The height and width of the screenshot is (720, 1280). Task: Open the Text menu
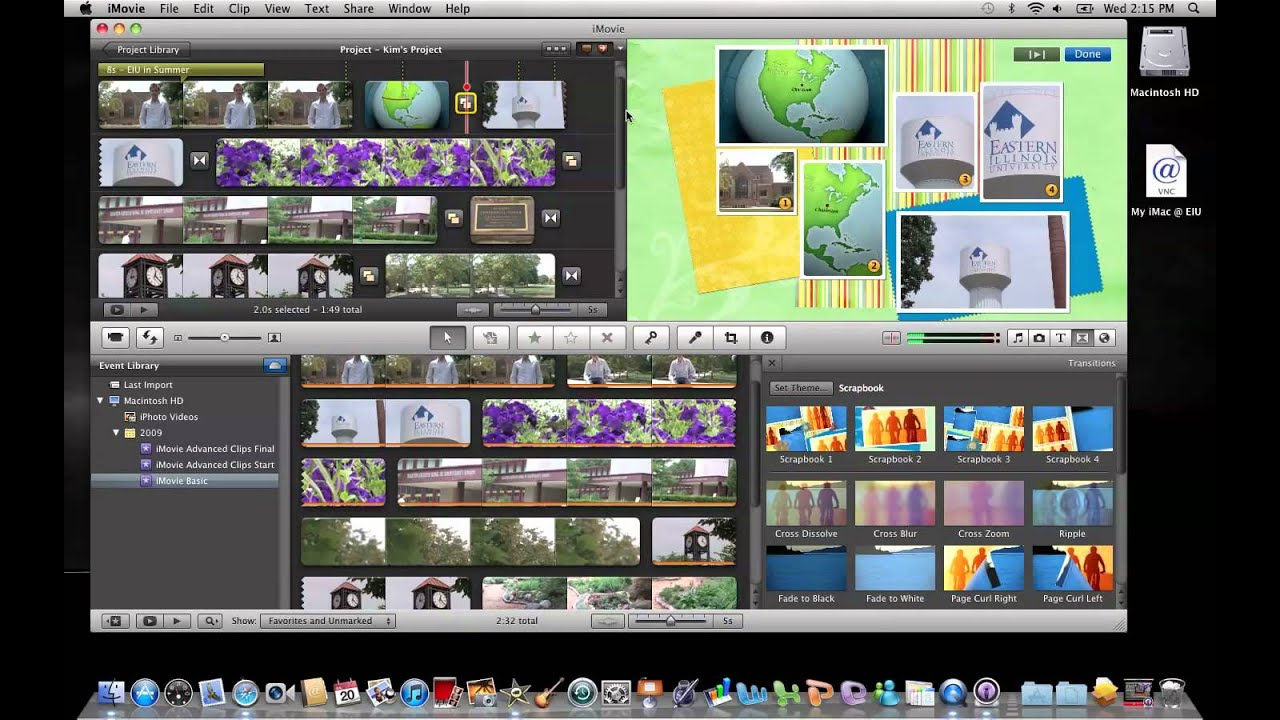317,8
